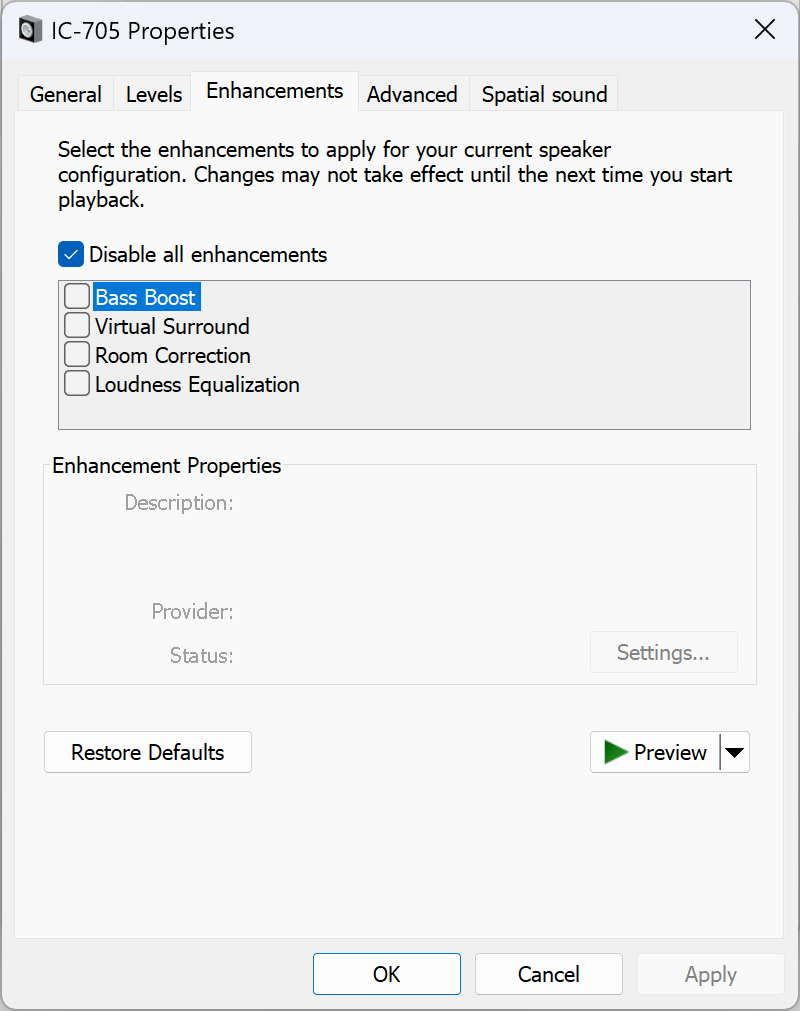This screenshot has width=800, height=1011.
Task: Enable the Virtual Surround checkbox
Action: coord(77,326)
